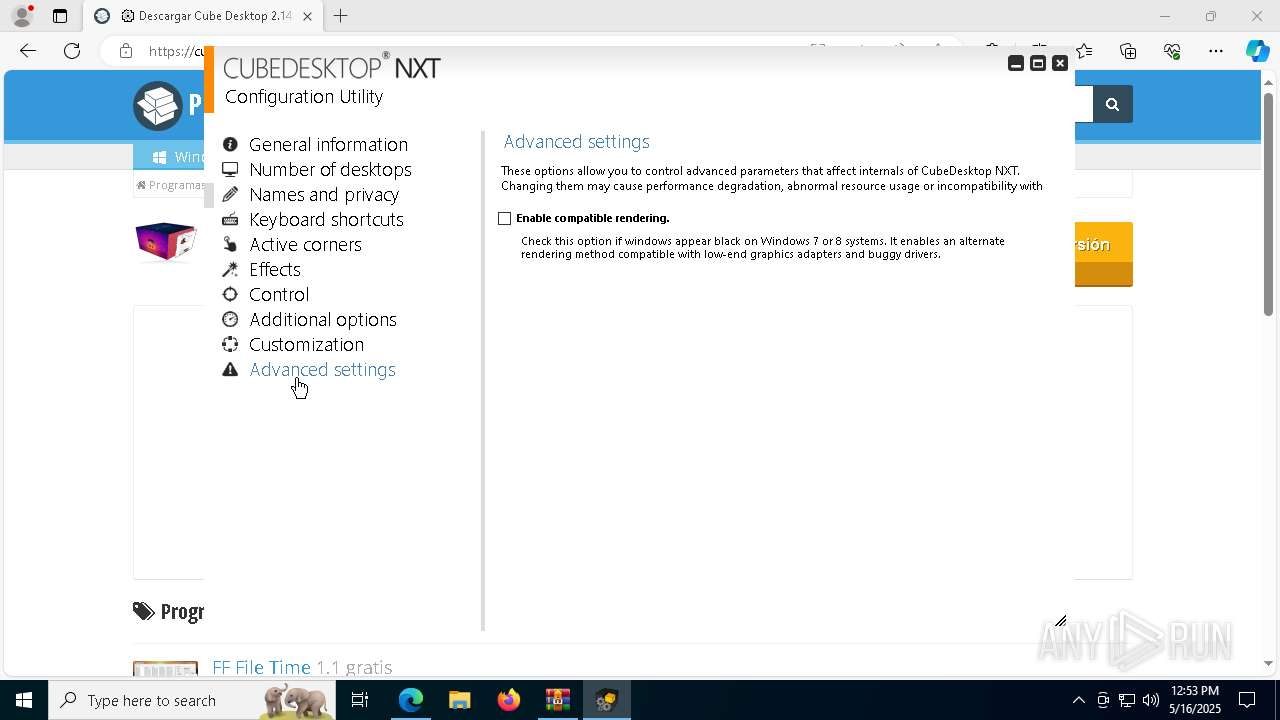The image size is (1280, 720).
Task: Maximize the CubeDesktop NXT configuration window
Action: coord(1038,63)
